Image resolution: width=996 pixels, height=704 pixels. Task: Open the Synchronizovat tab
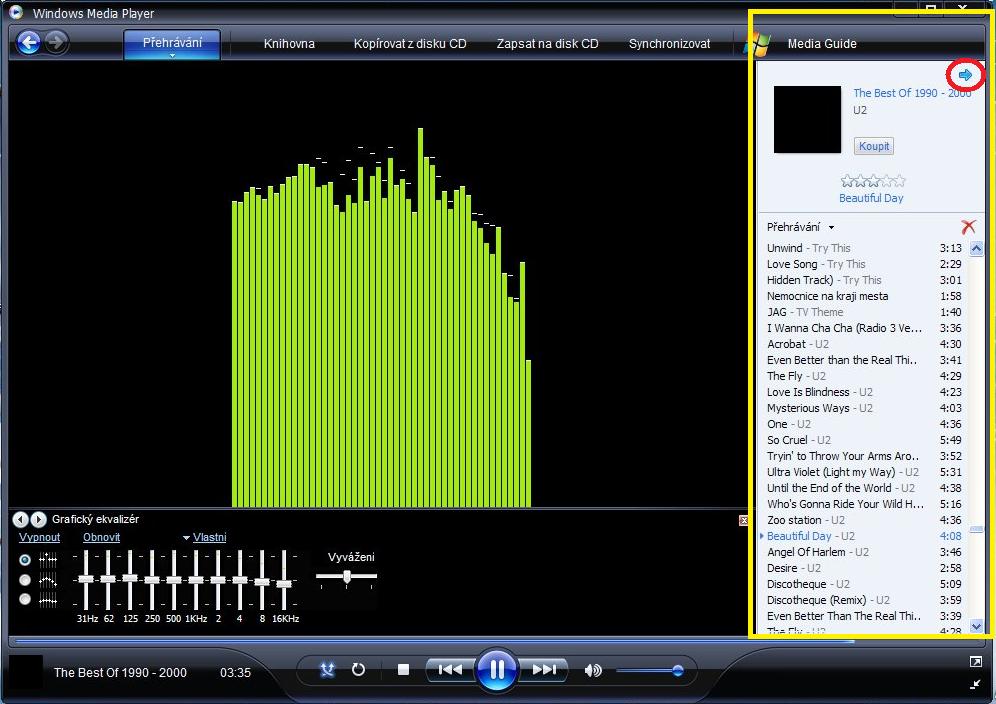click(669, 44)
